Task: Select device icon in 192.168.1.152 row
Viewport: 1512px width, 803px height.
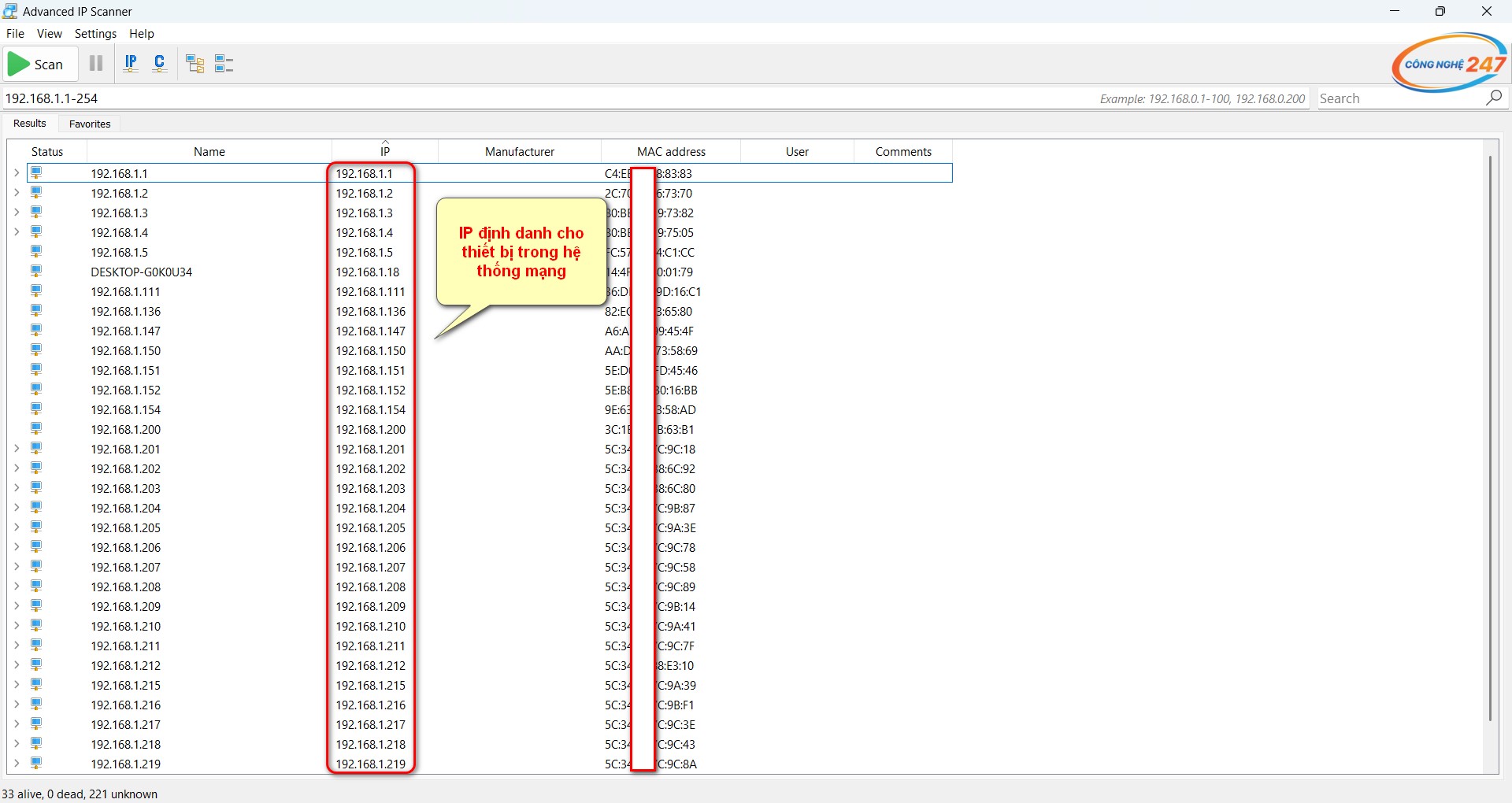Action: pos(36,389)
